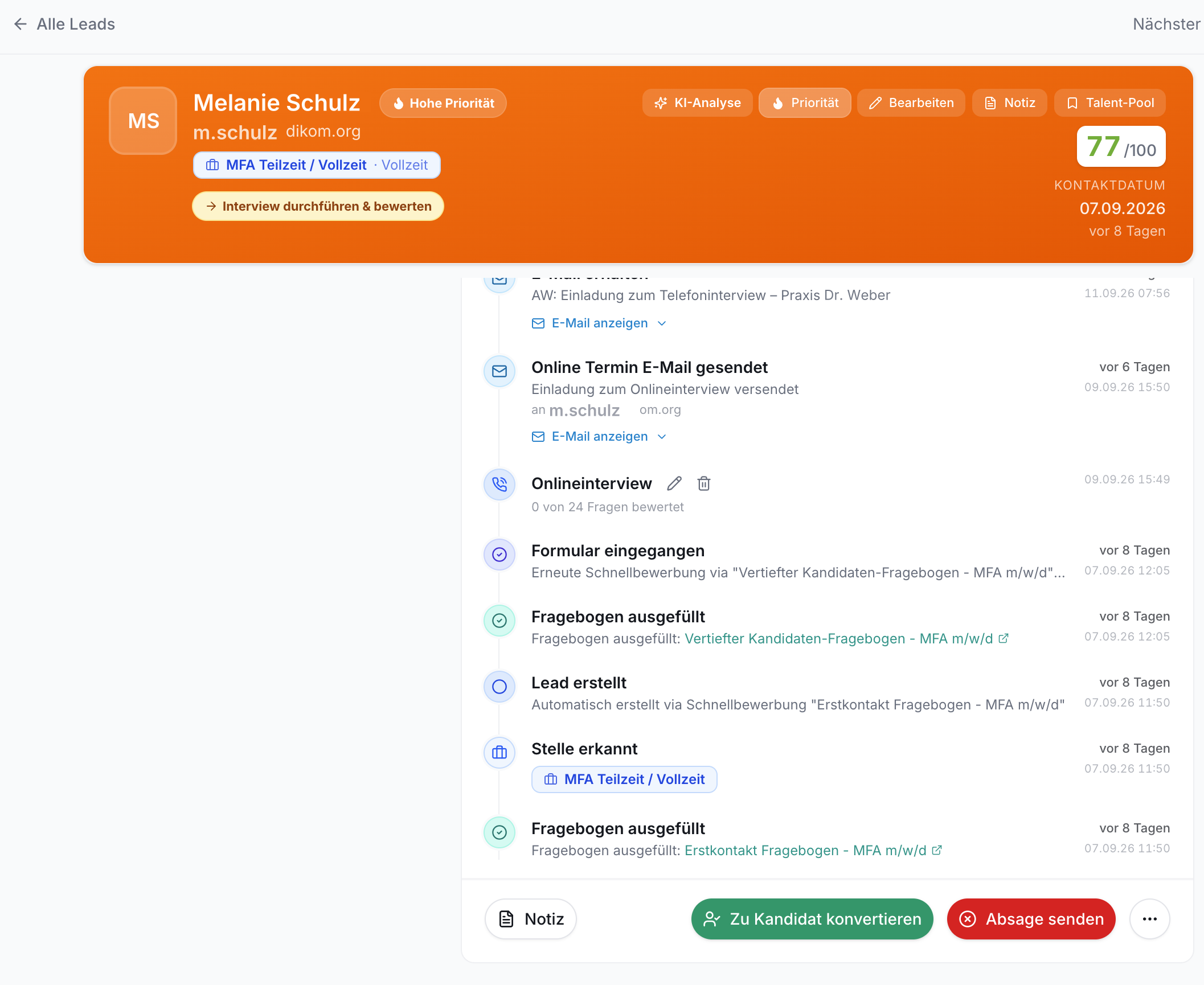
Task: Click the Stelle erkannt briefcase icon
Action: pos(499,753)
